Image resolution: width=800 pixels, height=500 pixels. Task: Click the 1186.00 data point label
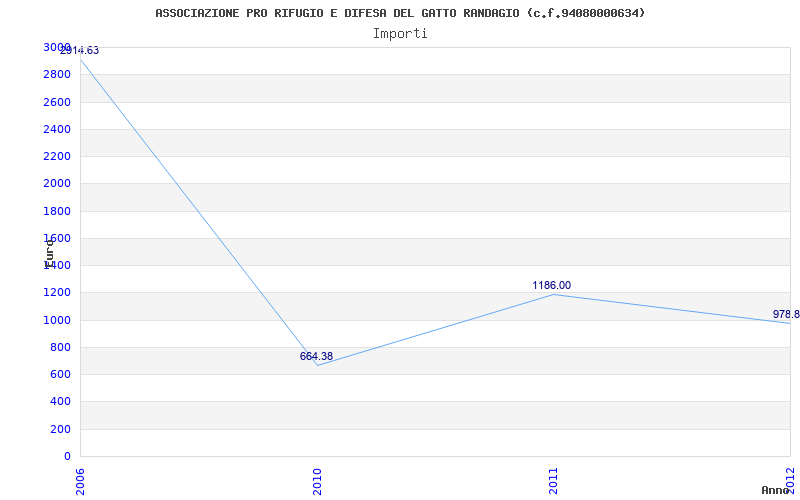pyautogui.click(x=552, y=285)
